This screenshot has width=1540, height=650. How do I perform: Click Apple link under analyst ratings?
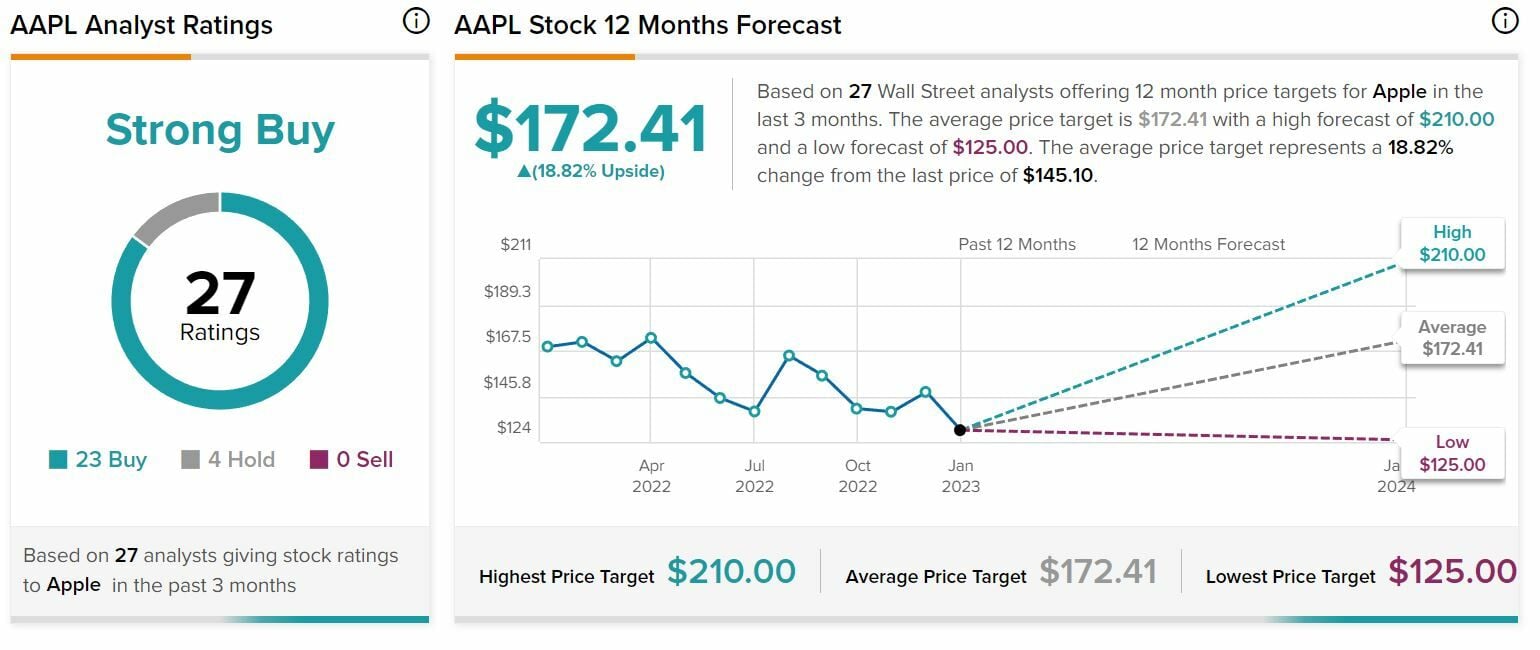pos(74,585)
